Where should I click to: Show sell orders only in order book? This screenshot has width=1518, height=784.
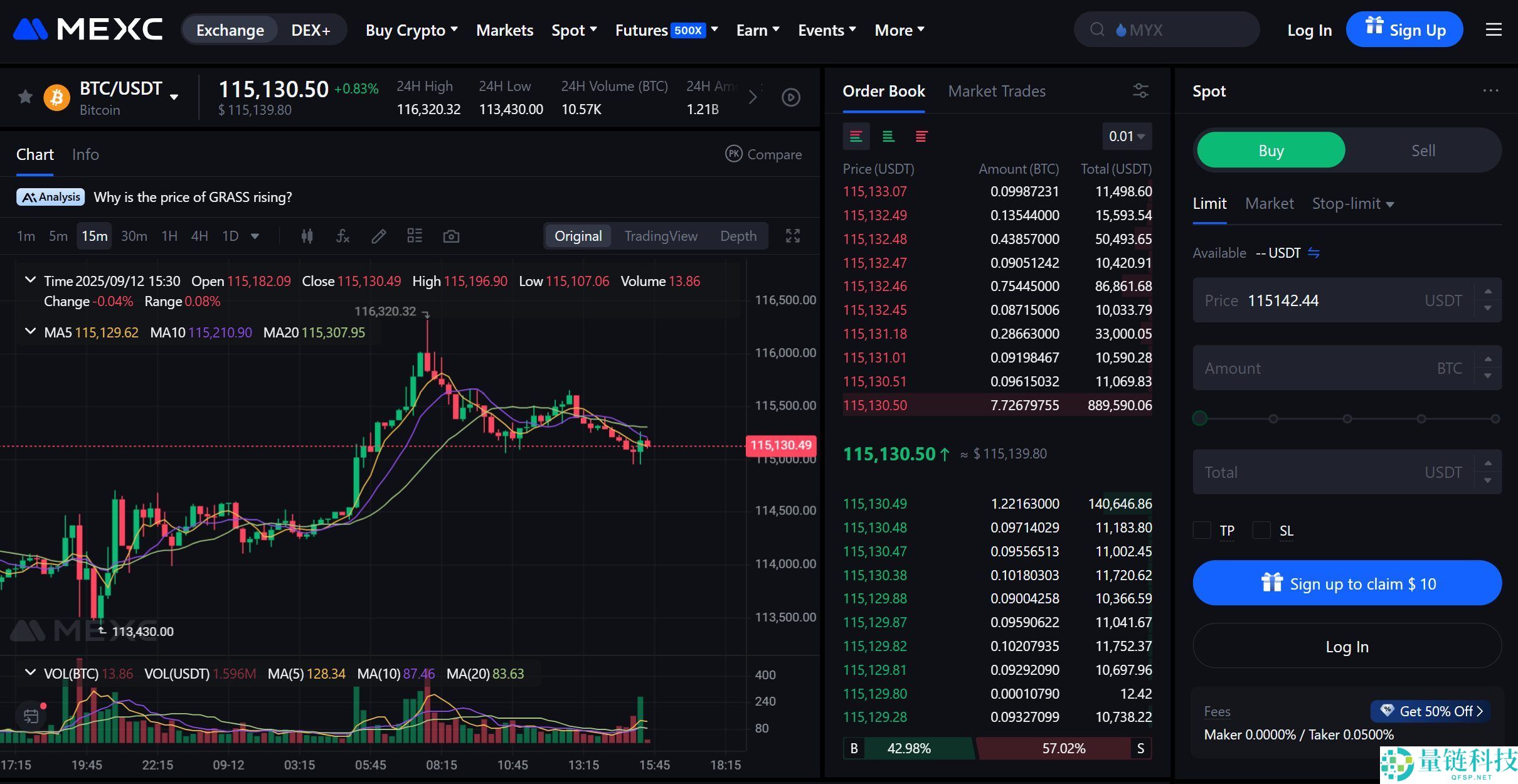pyautogui.click(x=921, y=137)
